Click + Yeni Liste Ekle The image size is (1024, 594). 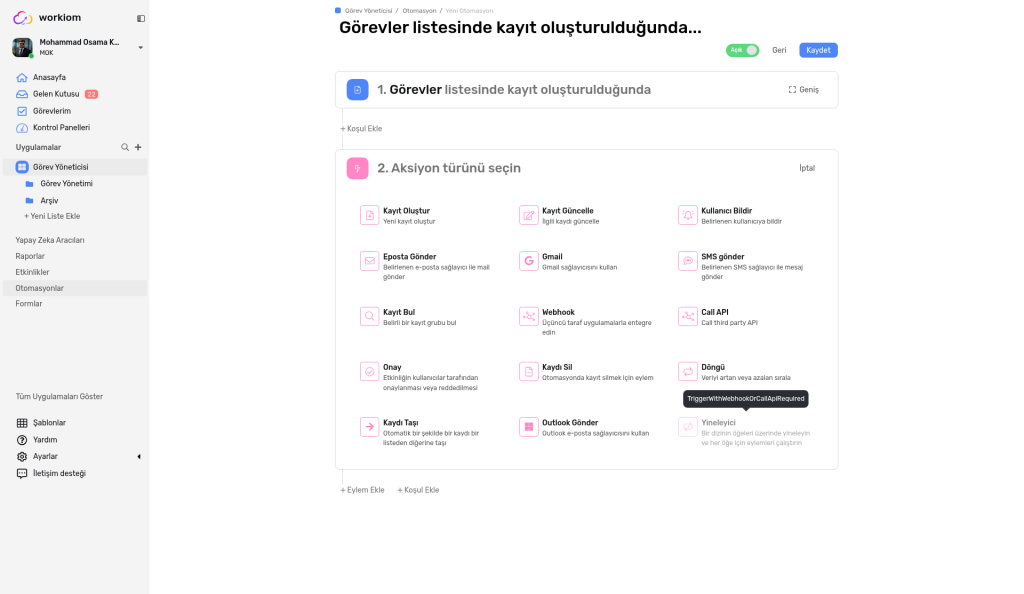[x=52, y=216]
